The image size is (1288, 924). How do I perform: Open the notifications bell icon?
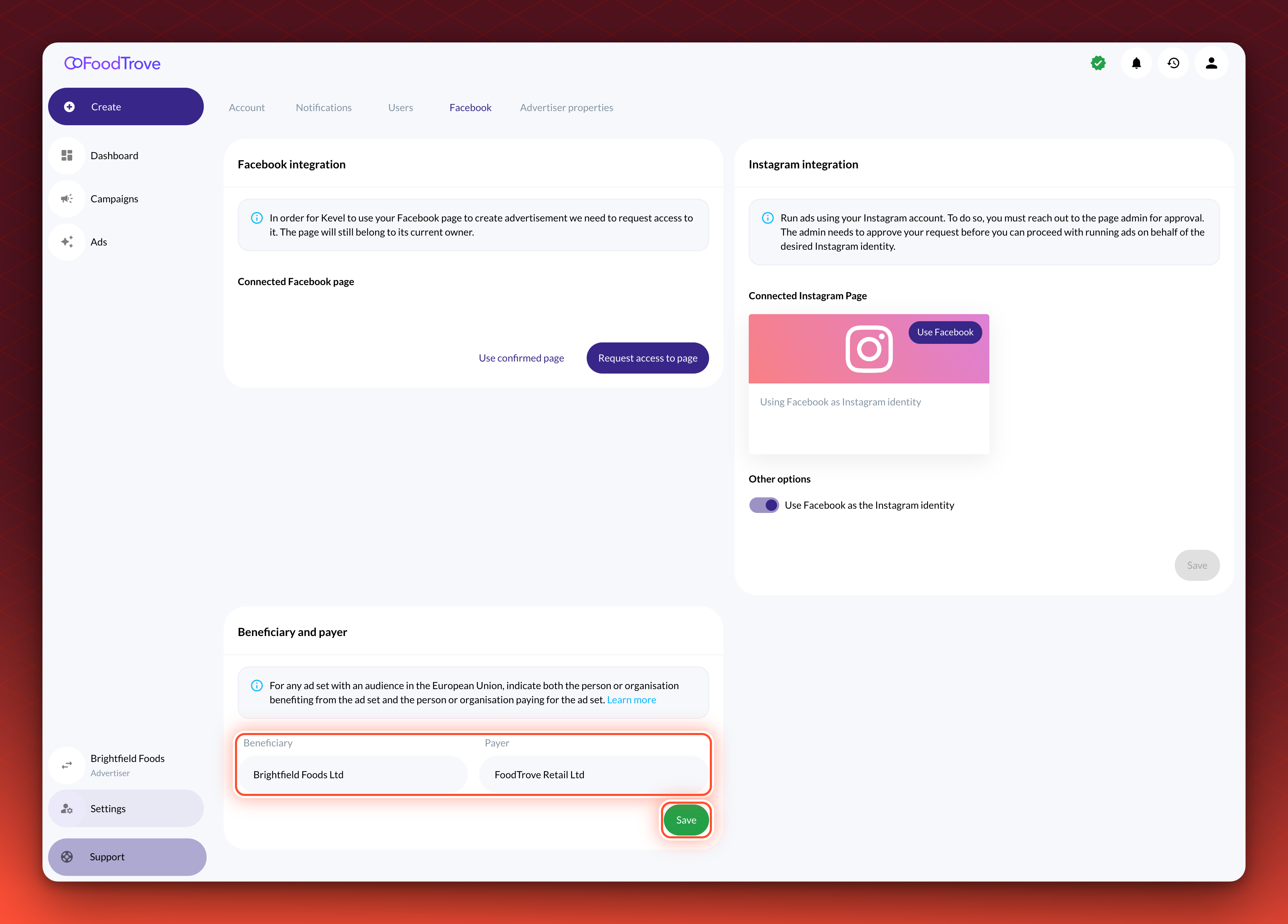[x=1136, y=63]
